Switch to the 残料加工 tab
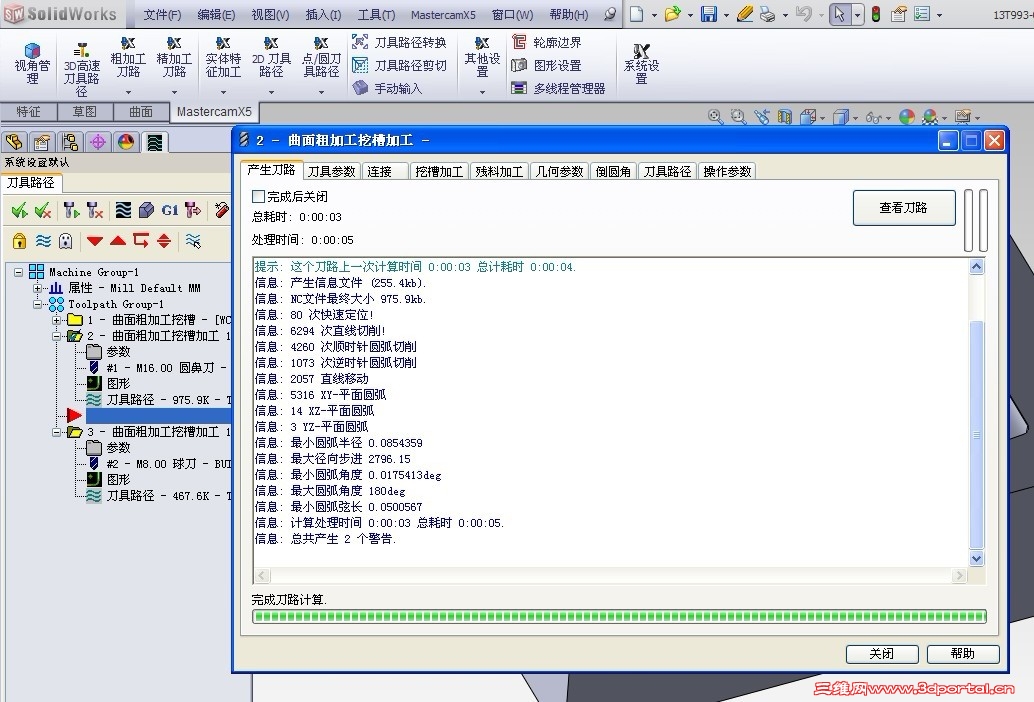 point(499,171)
